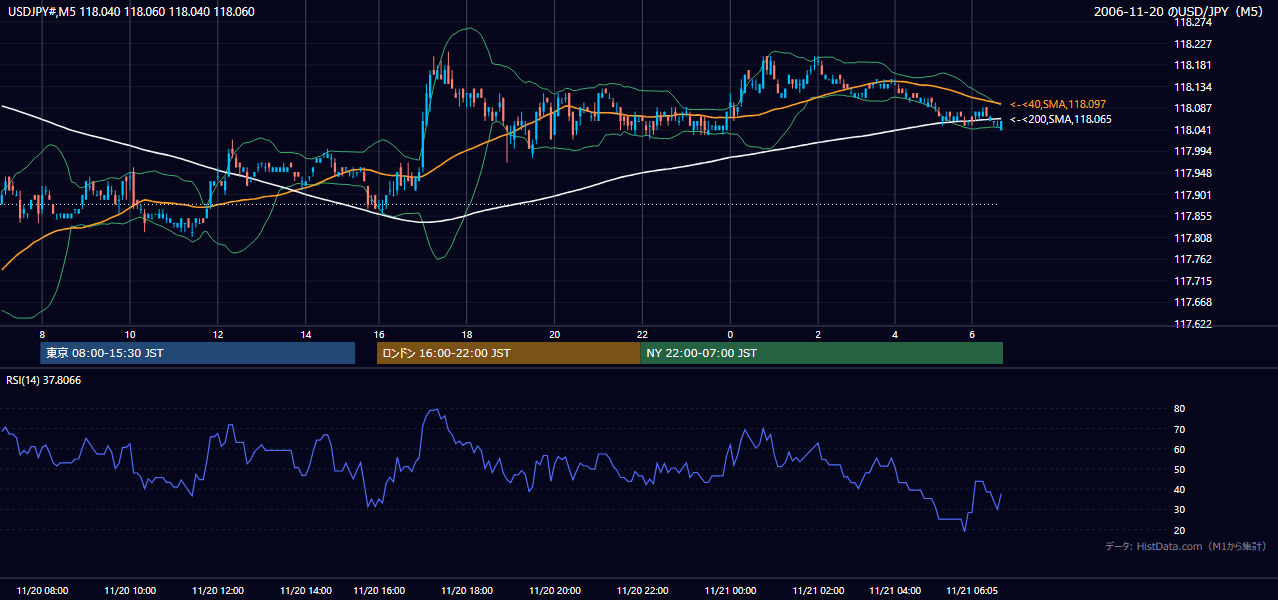
Task: Click the orange 40 SMA label 118.097
Action: pyautogui.click(x=1058, y=104)
